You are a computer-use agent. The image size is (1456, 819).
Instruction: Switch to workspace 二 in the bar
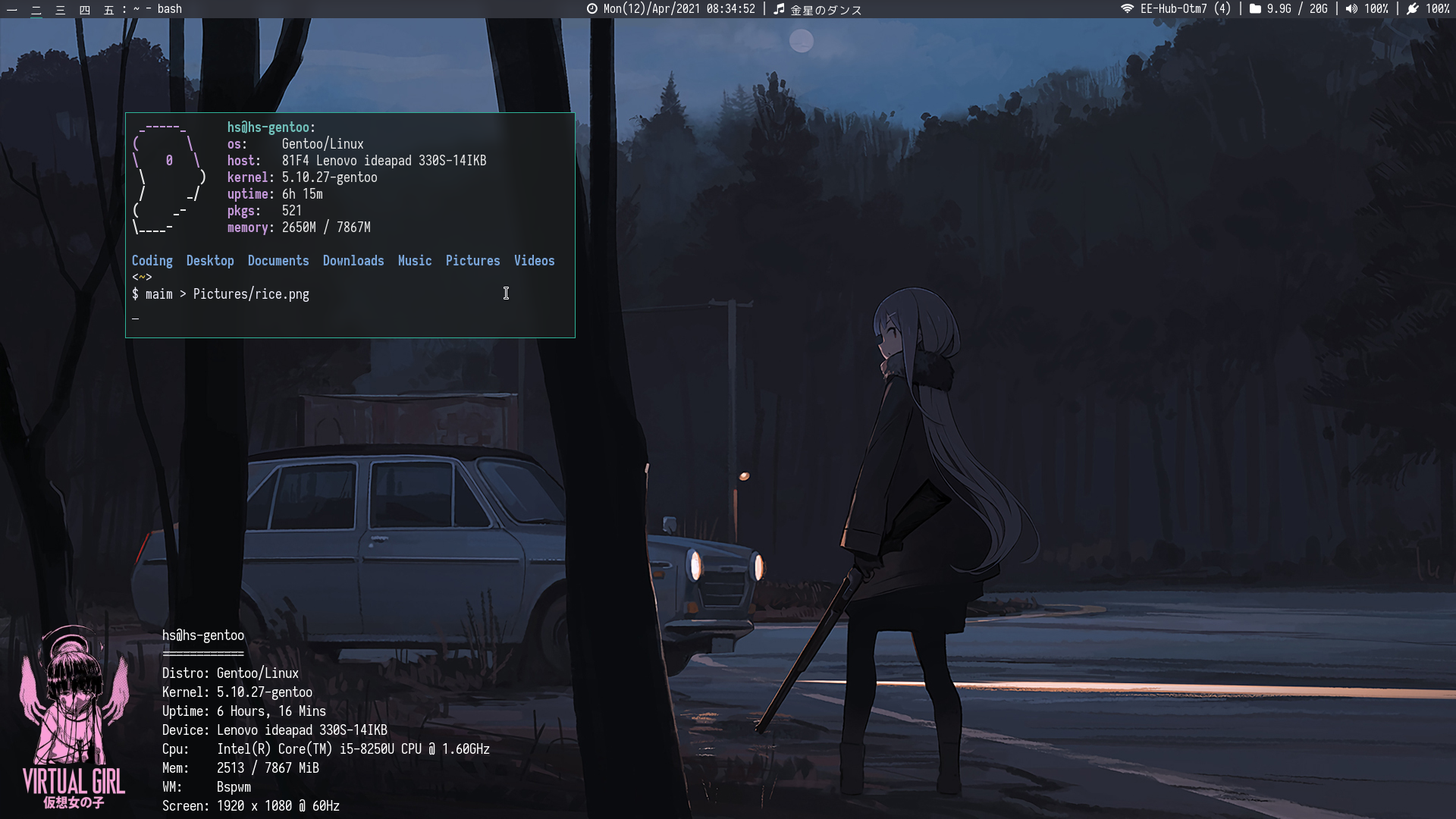[x=36, y=9]
